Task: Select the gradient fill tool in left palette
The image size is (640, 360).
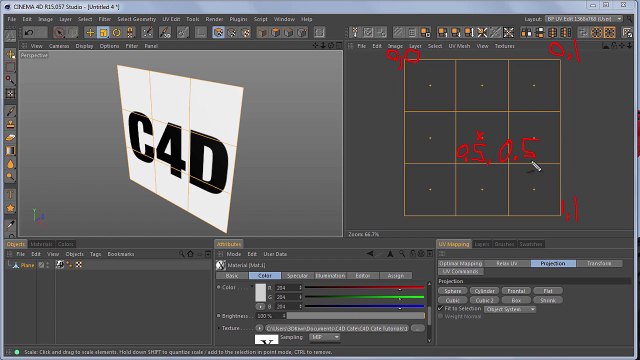Action: pyautogui.click(x=10, y=151)
